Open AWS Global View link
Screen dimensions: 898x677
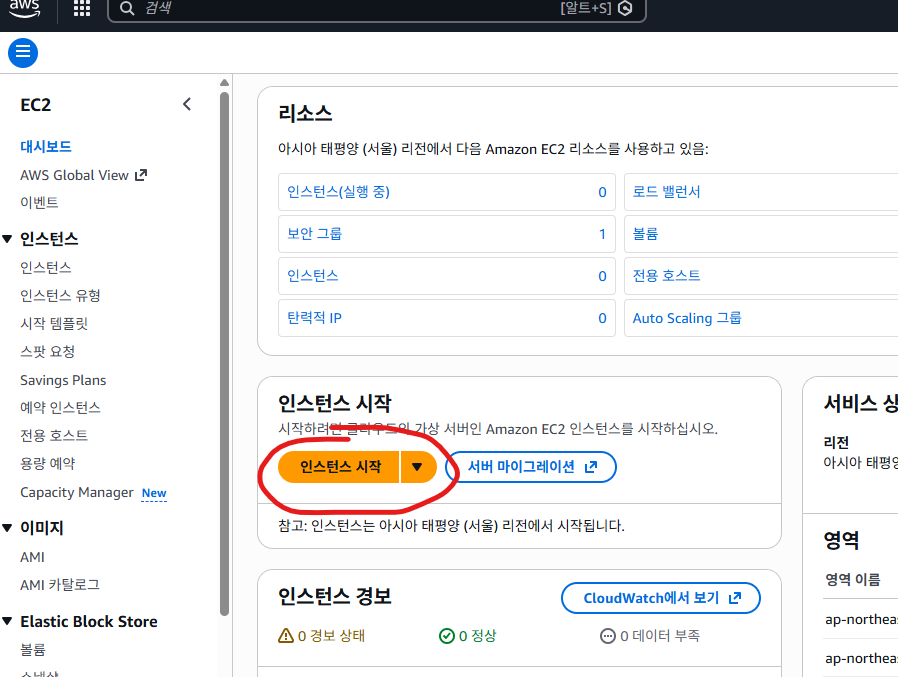74,175
